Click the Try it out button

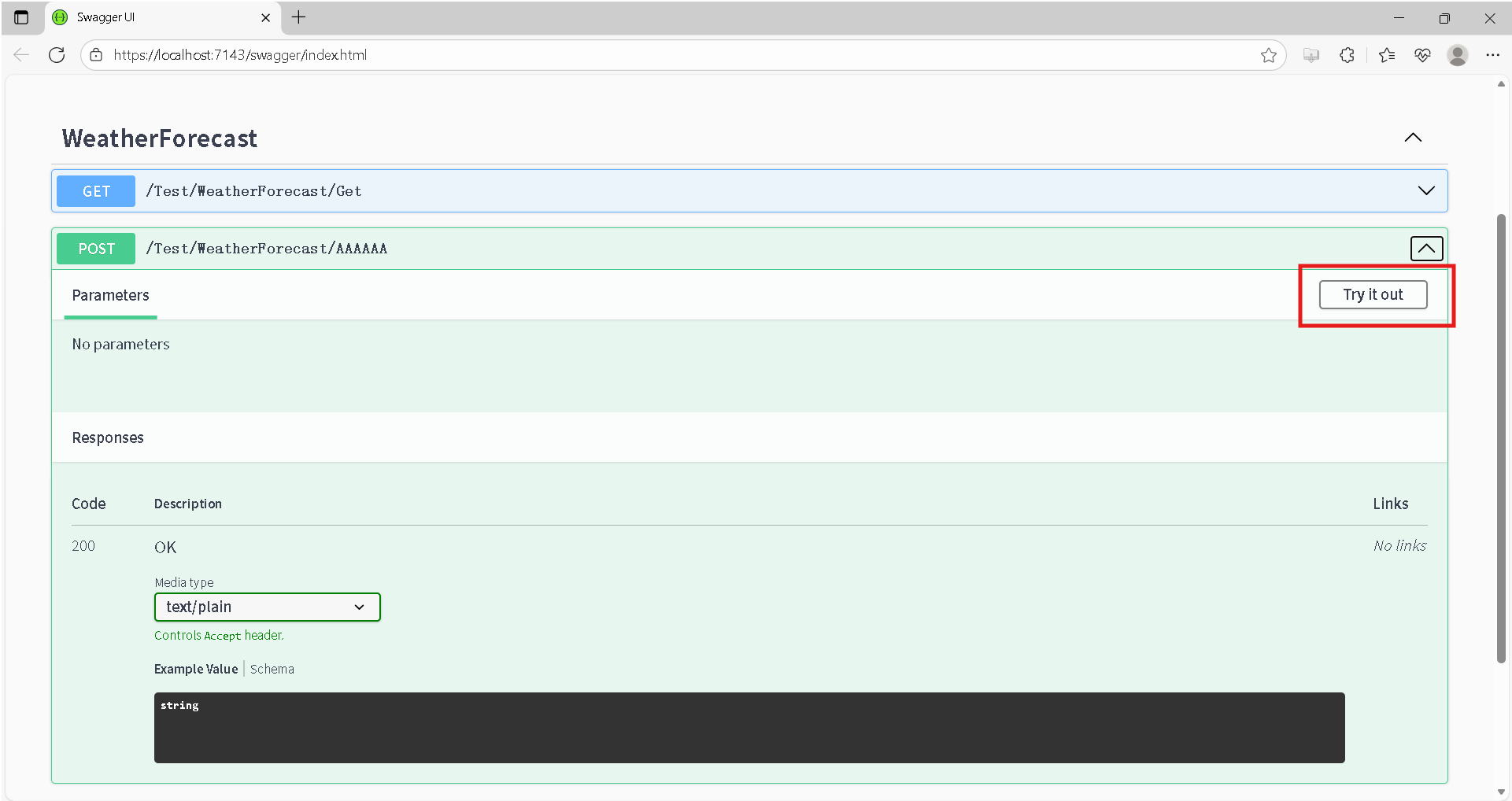1373,295
